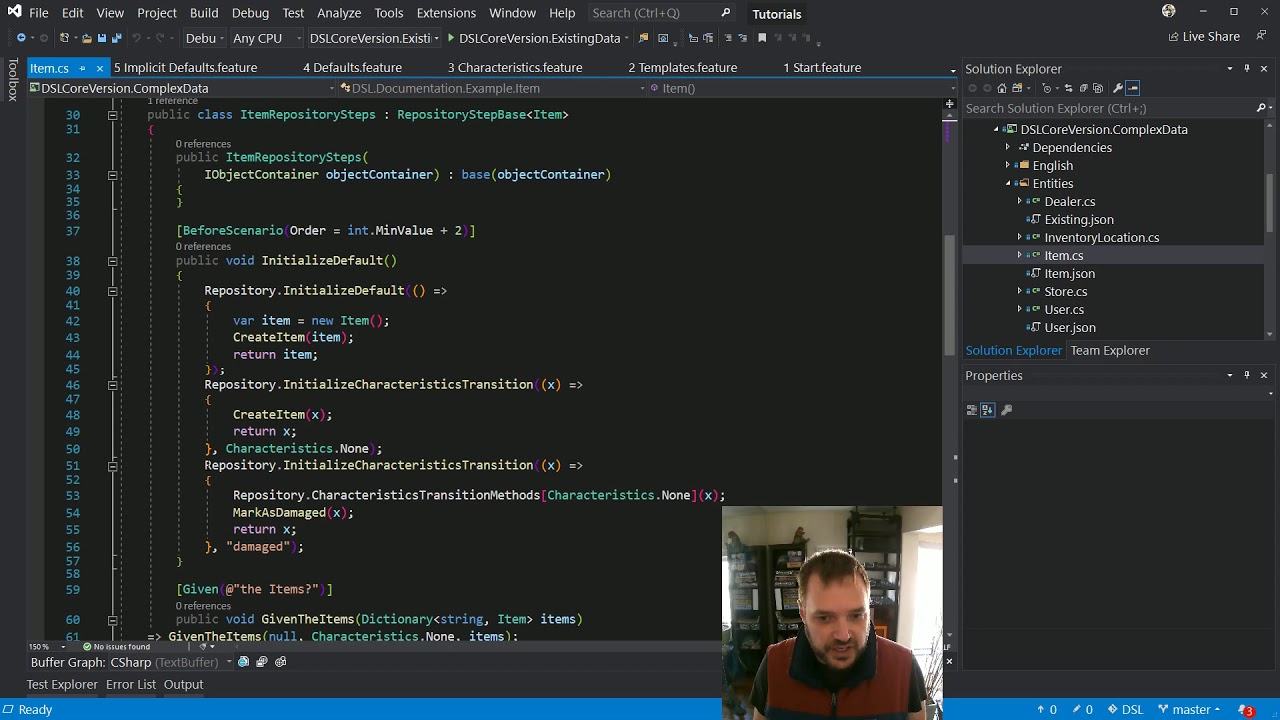
Task: Toggle pin on Item.cs tab
Action: pos(83,68)
